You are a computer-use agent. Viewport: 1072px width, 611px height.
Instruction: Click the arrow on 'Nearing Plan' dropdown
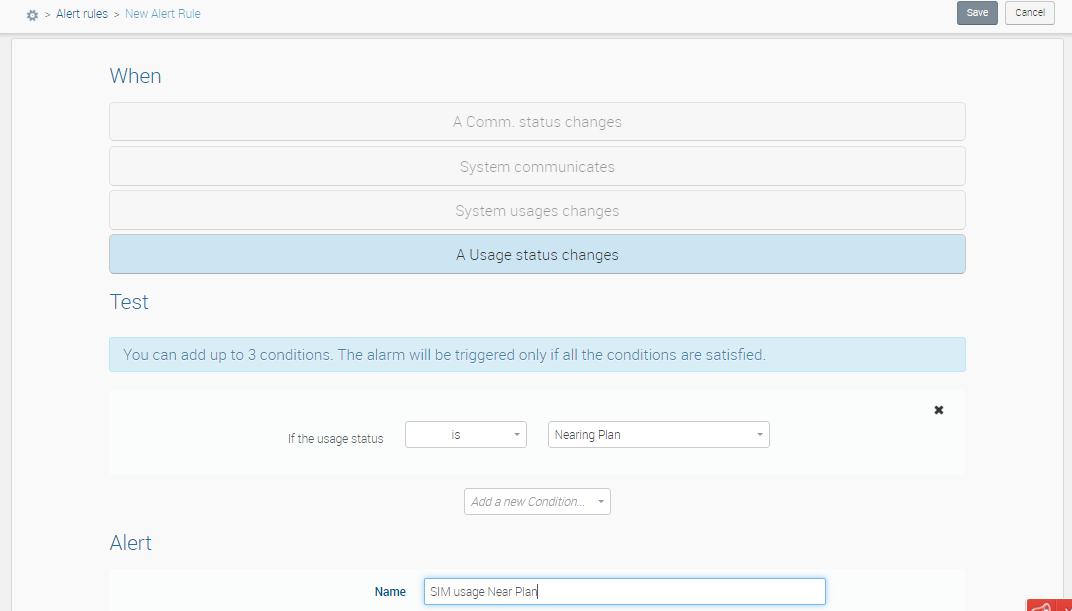pyautogui.click(x=760, y=435)
